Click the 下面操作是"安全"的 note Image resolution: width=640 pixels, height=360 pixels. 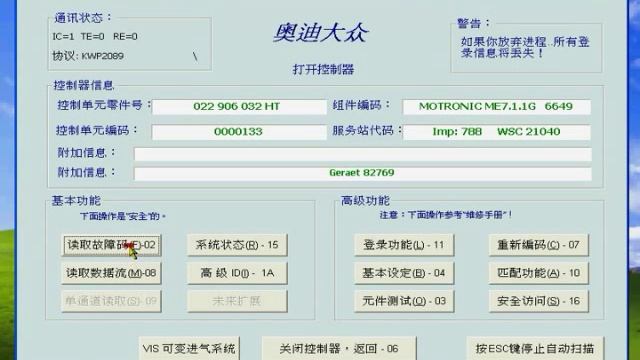pyautogui.click(x=123, y=216)
